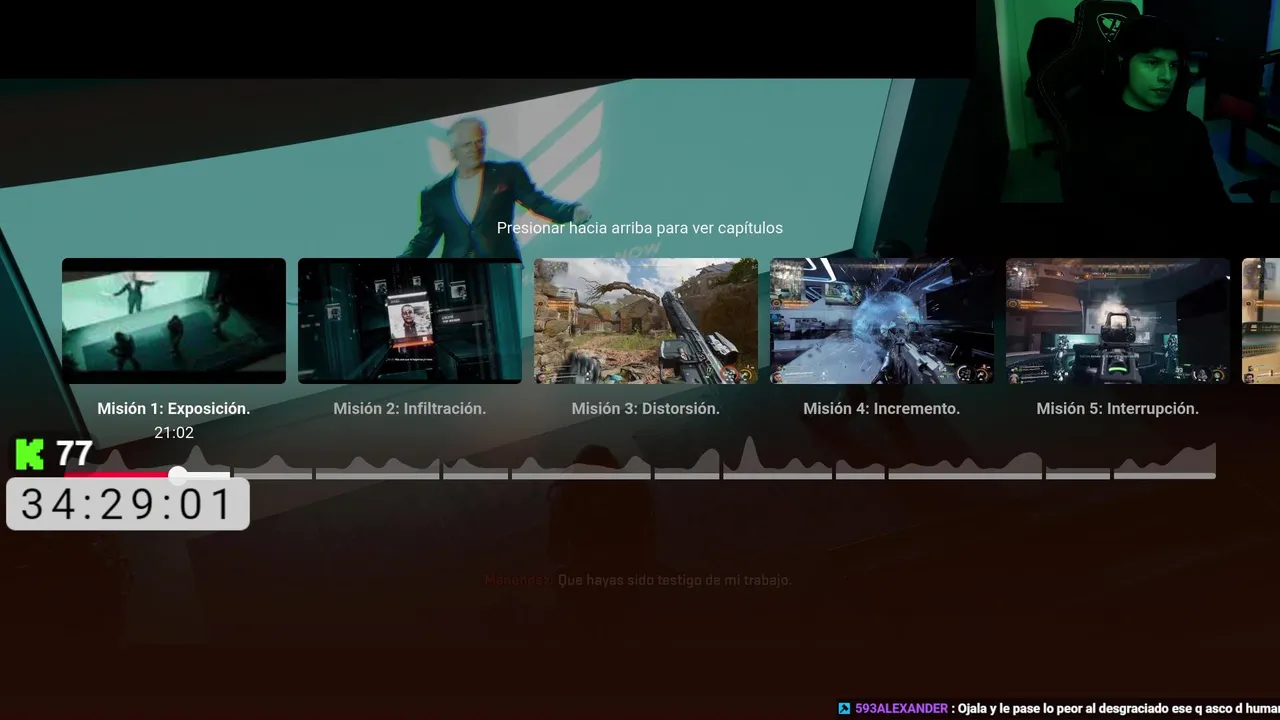The width and height of the screenshot is (1280, 720).
Task: Click the 21:02 timestamp above the scrubber
Action: 174,433
